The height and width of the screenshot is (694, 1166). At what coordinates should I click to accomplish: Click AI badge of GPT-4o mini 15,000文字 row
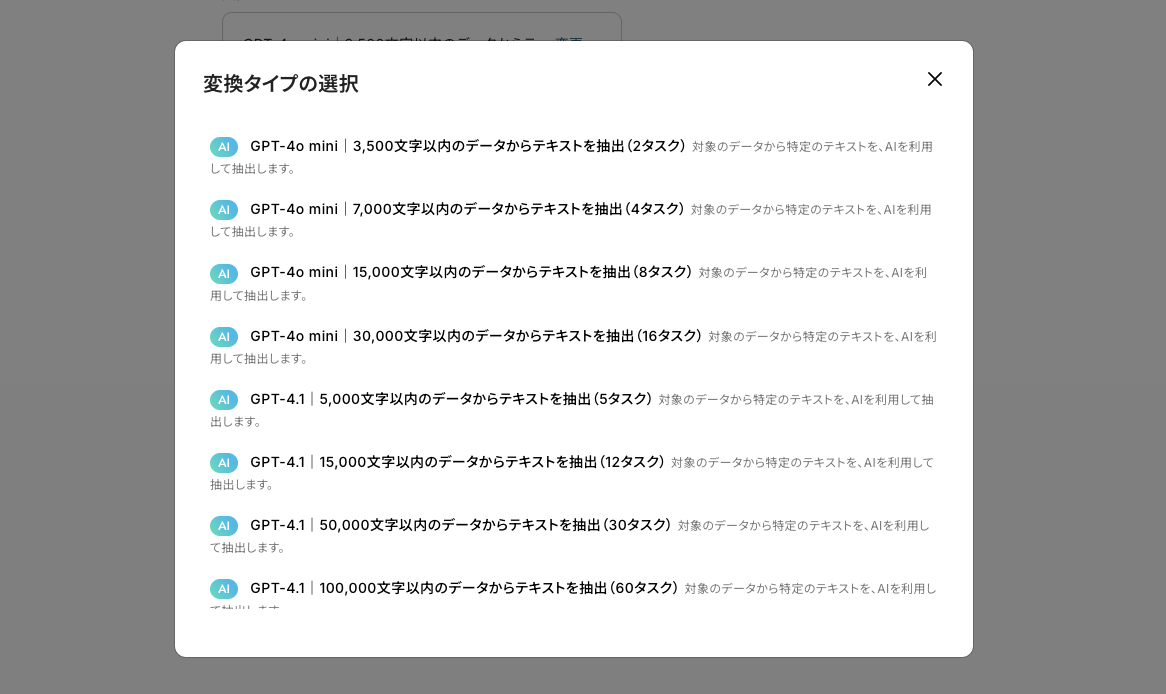(x=224, y=274)
